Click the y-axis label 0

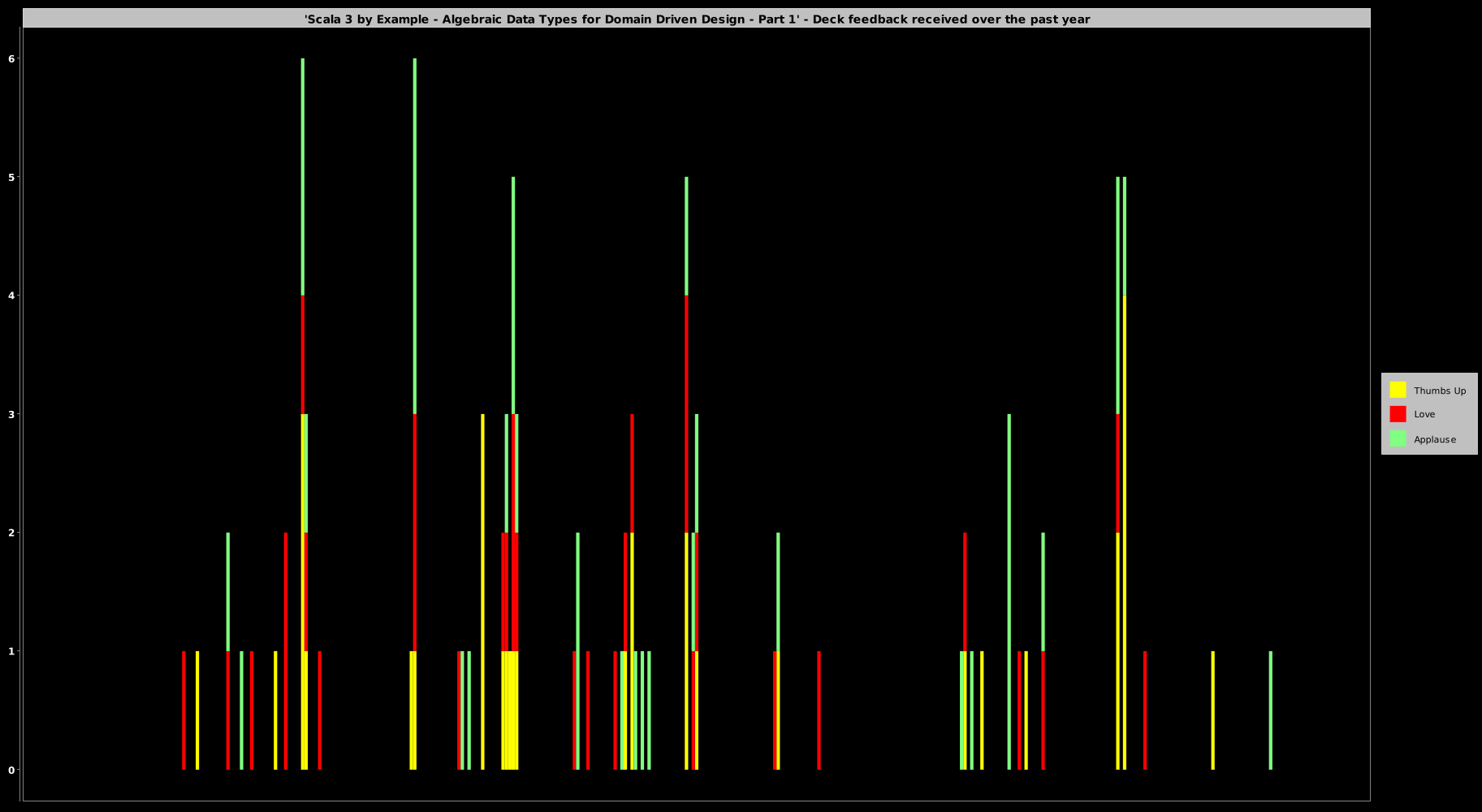click(x=12, y=770)
